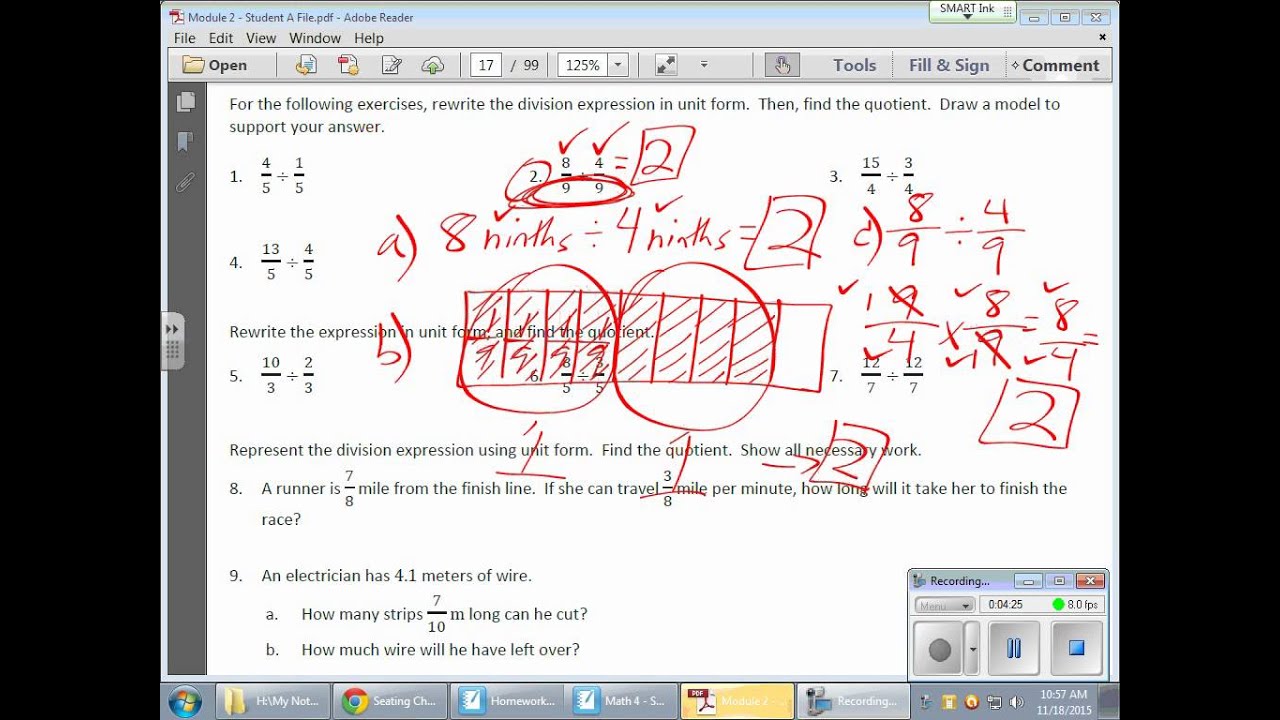Click the Convert PDF icon in toolbar
This screenshot has height=720, width=1280.
point(348,65)
